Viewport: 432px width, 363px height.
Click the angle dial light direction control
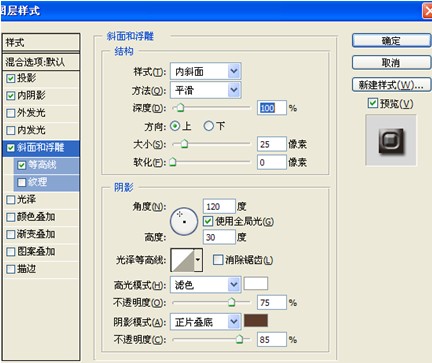pos(184,222)
